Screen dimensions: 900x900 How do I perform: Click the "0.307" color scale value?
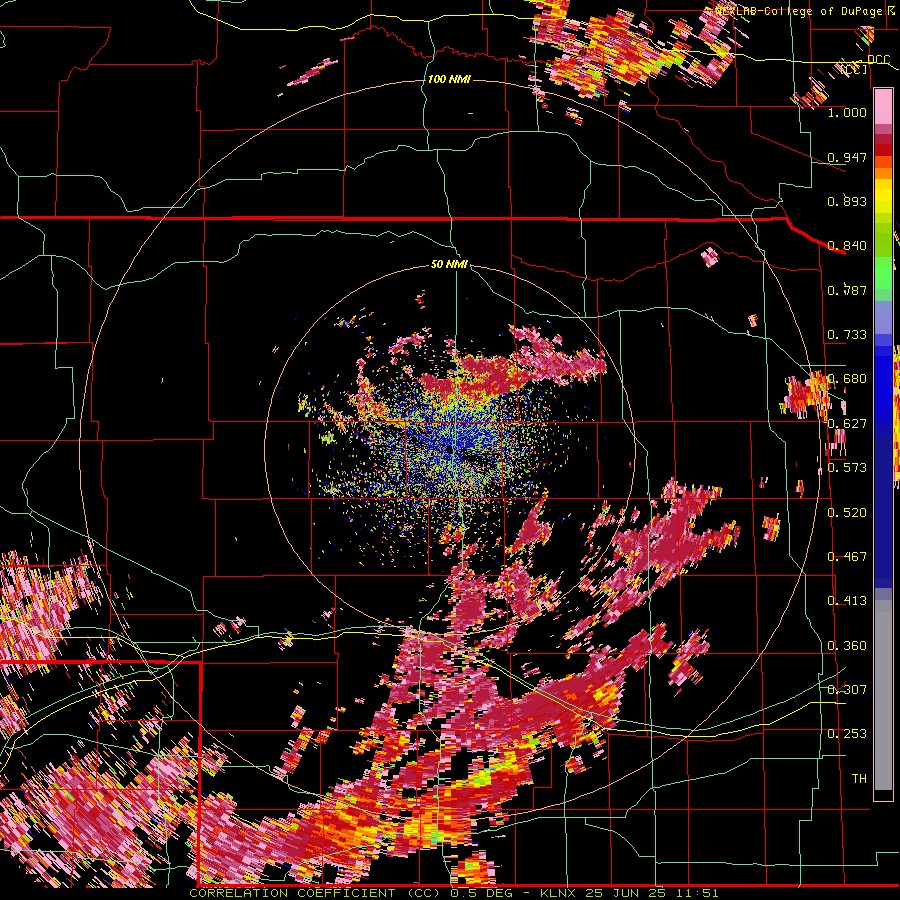click(847, 690)
